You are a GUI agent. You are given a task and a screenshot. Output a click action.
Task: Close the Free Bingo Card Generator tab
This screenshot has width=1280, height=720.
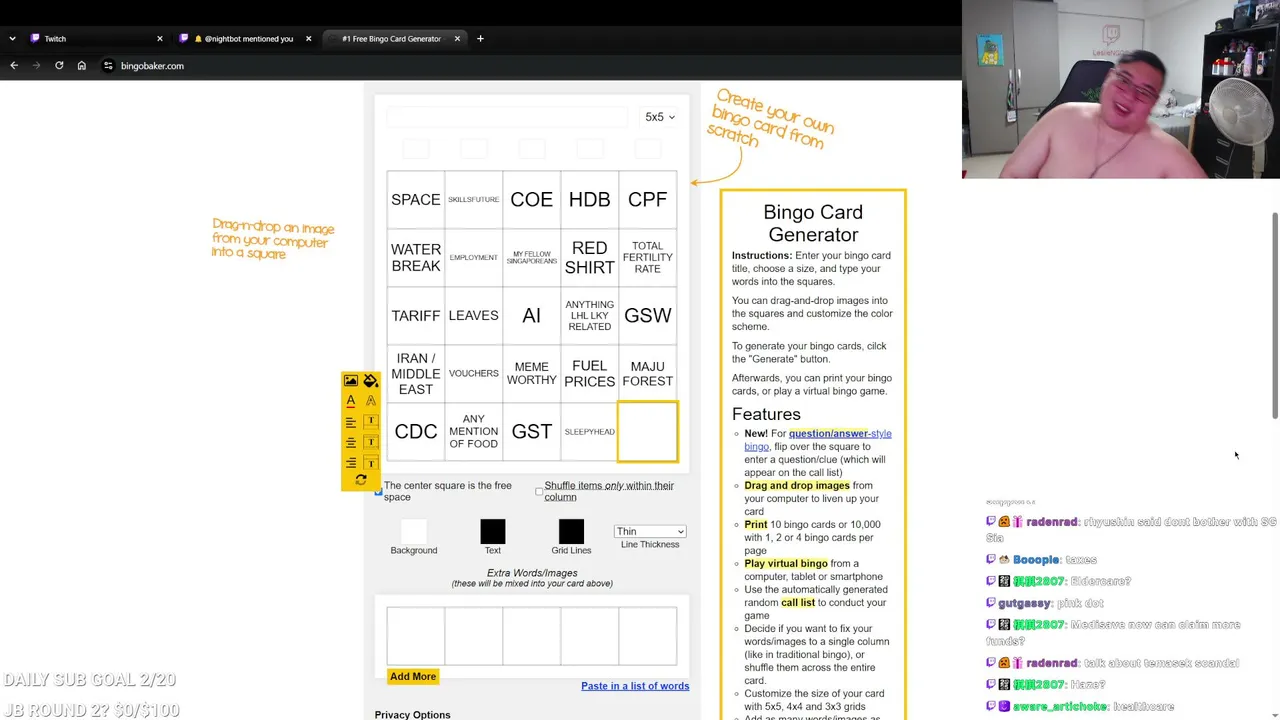[457, 39]
